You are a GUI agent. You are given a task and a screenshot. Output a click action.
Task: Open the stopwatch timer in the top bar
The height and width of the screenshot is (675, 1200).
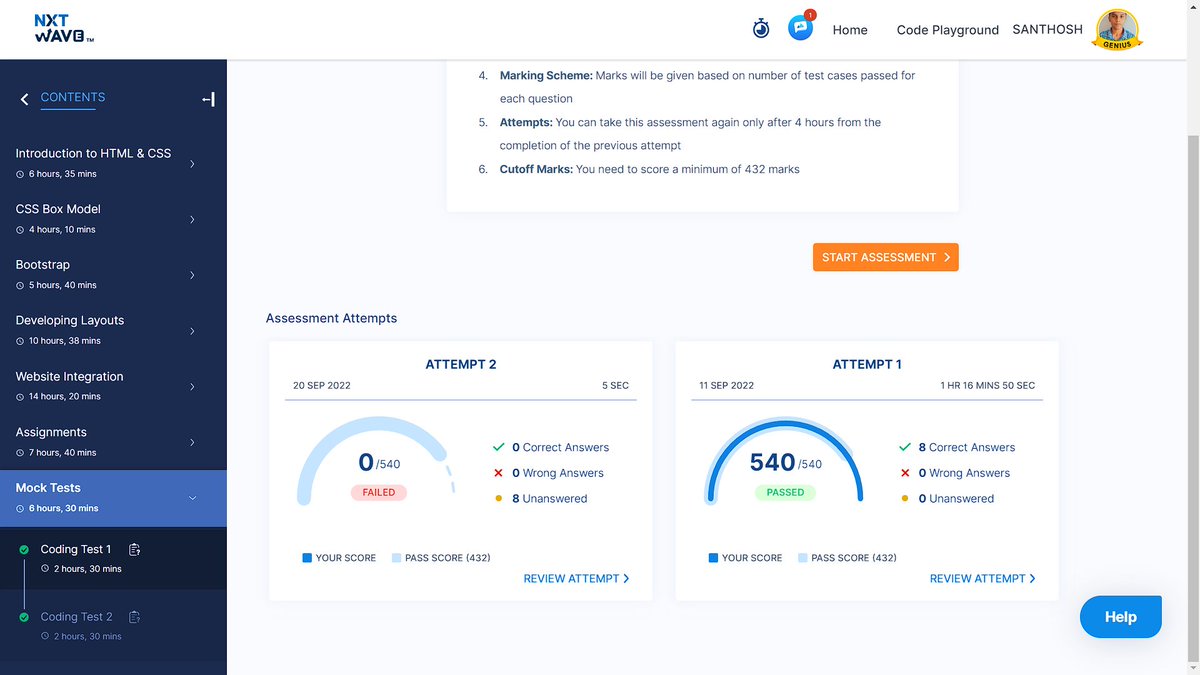click(761, 28)
